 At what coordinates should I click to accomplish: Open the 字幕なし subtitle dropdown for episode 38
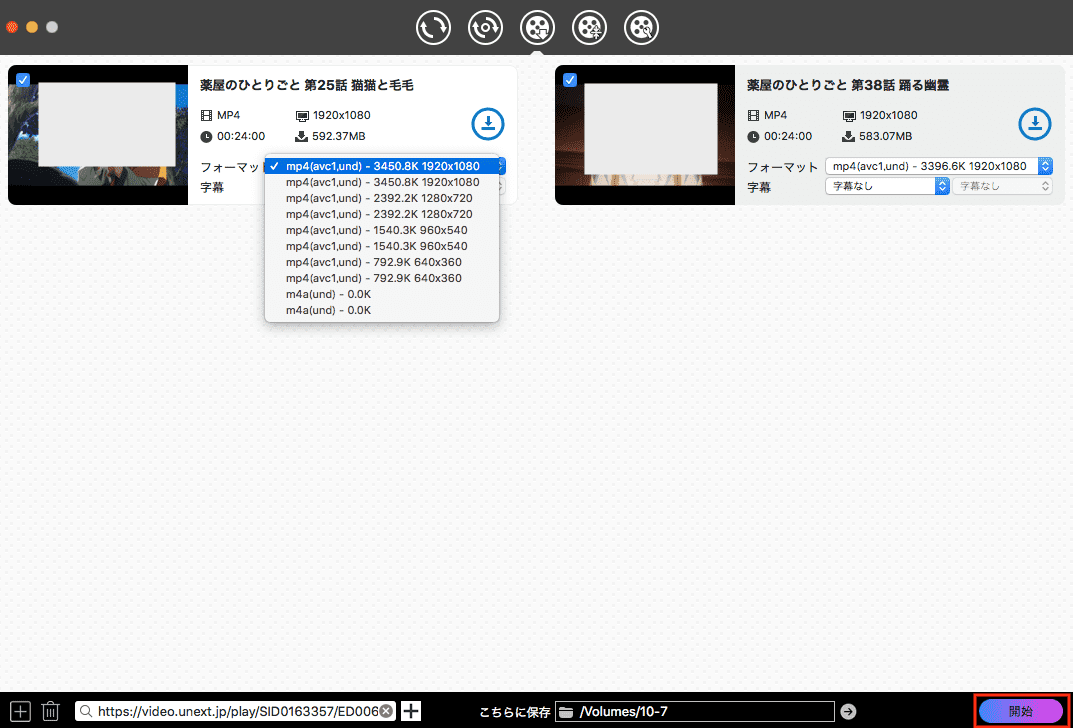[x=886, y=186]
